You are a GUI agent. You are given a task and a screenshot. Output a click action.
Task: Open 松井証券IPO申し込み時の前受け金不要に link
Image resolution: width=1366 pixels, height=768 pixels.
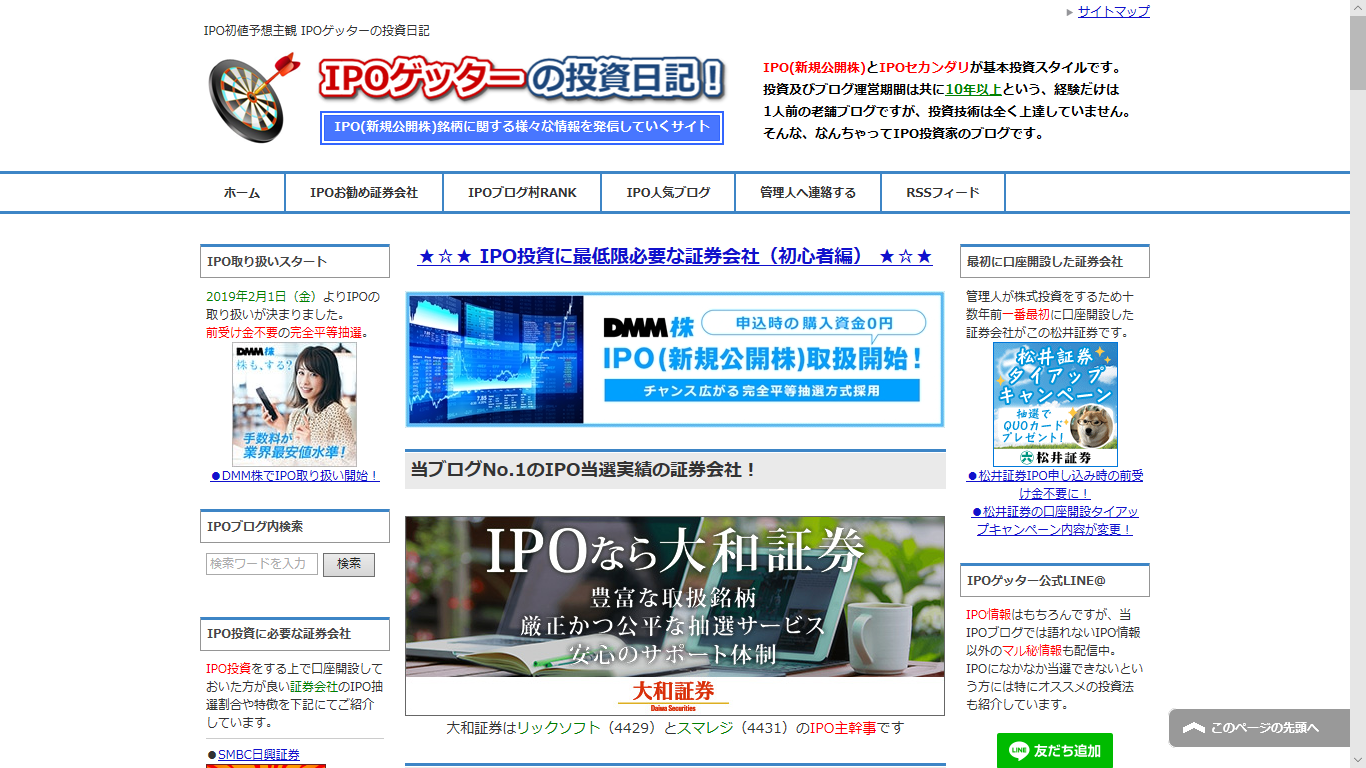point(1055,485)
